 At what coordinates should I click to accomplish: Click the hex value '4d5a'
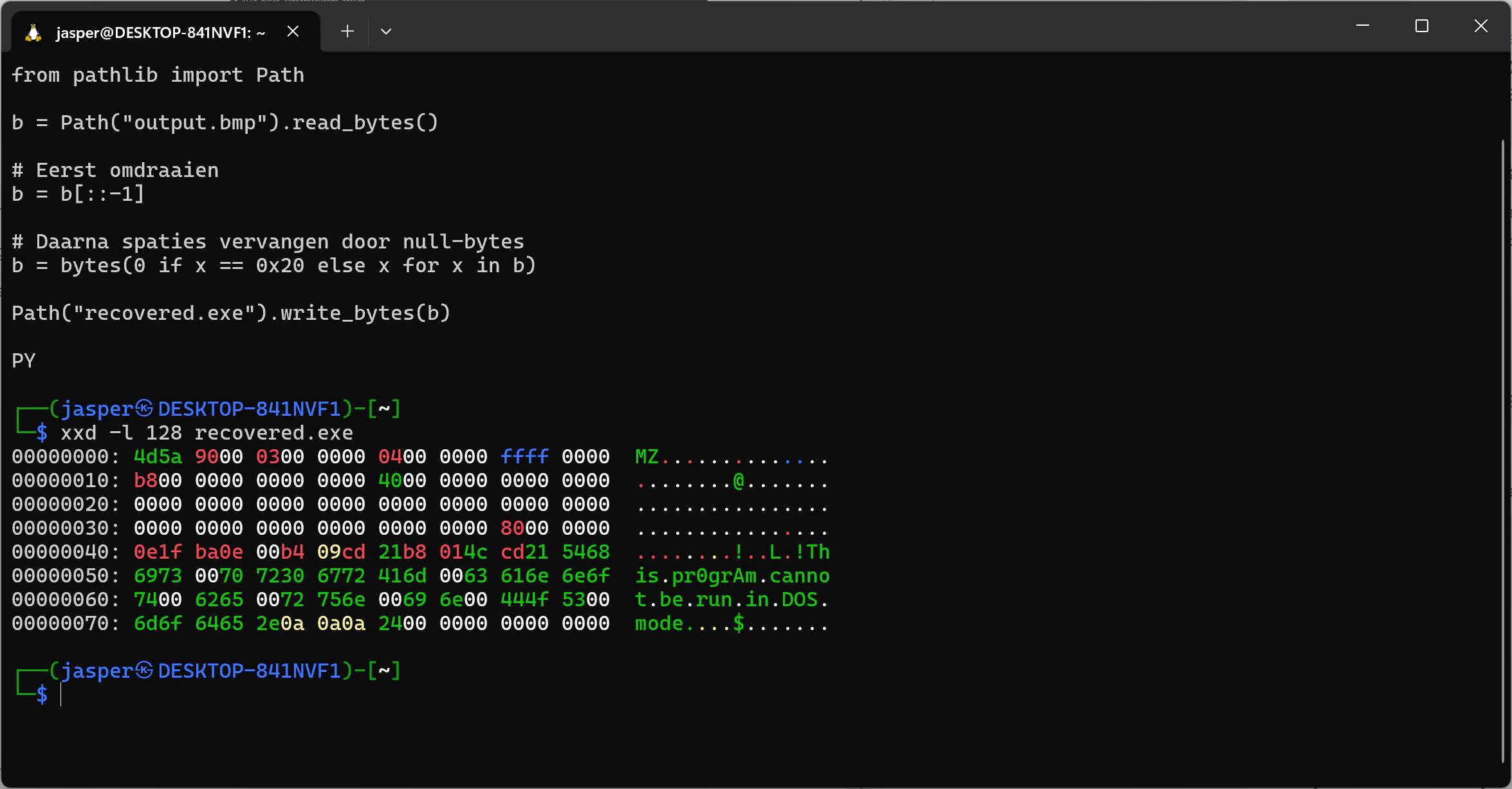click(x=158, y=457)
